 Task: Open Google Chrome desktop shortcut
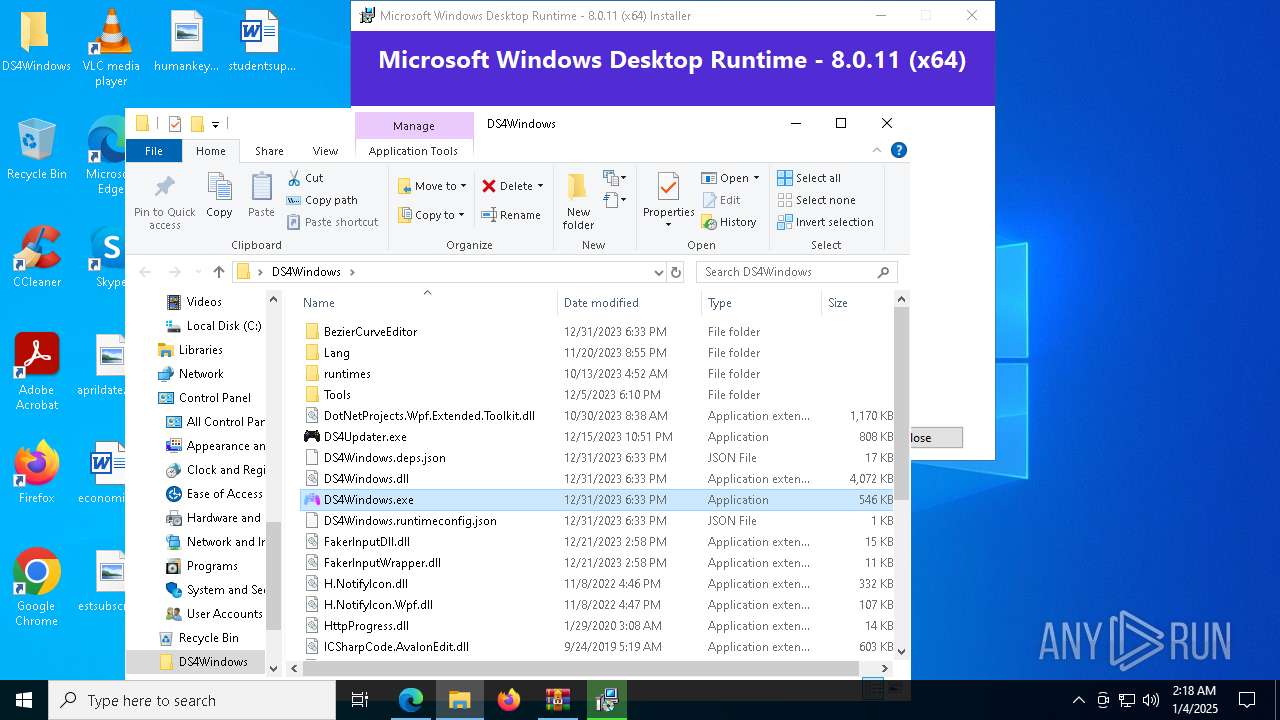(36, 587)
